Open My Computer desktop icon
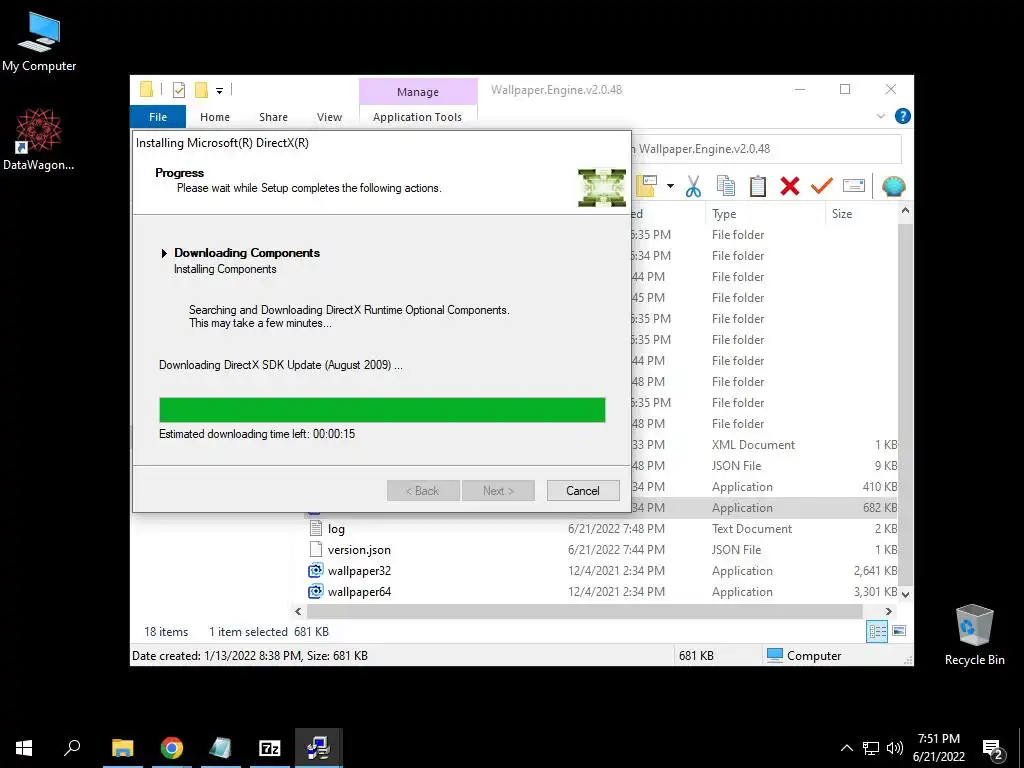Screen dimensions: 1024x768 (x=39, y=41)
